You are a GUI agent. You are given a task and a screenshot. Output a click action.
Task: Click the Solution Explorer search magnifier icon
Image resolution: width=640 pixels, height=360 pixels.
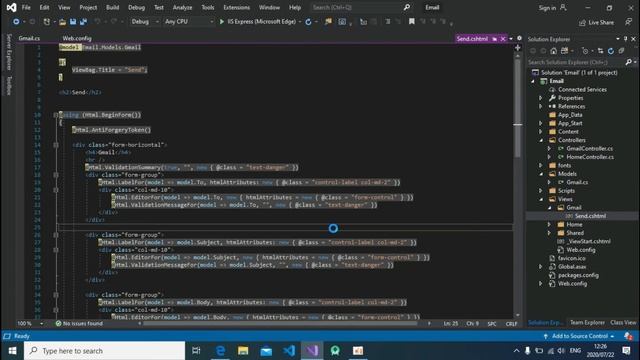click(x=629, y=62)
